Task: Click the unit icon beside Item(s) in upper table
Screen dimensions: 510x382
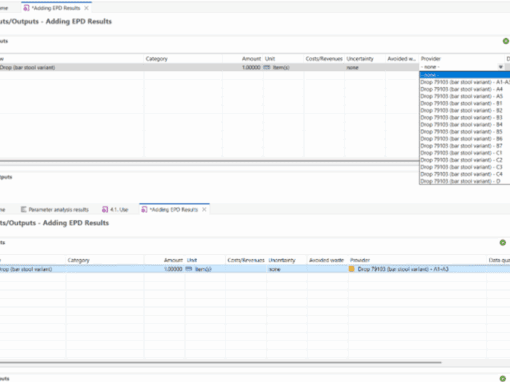Action: [267, 67]
